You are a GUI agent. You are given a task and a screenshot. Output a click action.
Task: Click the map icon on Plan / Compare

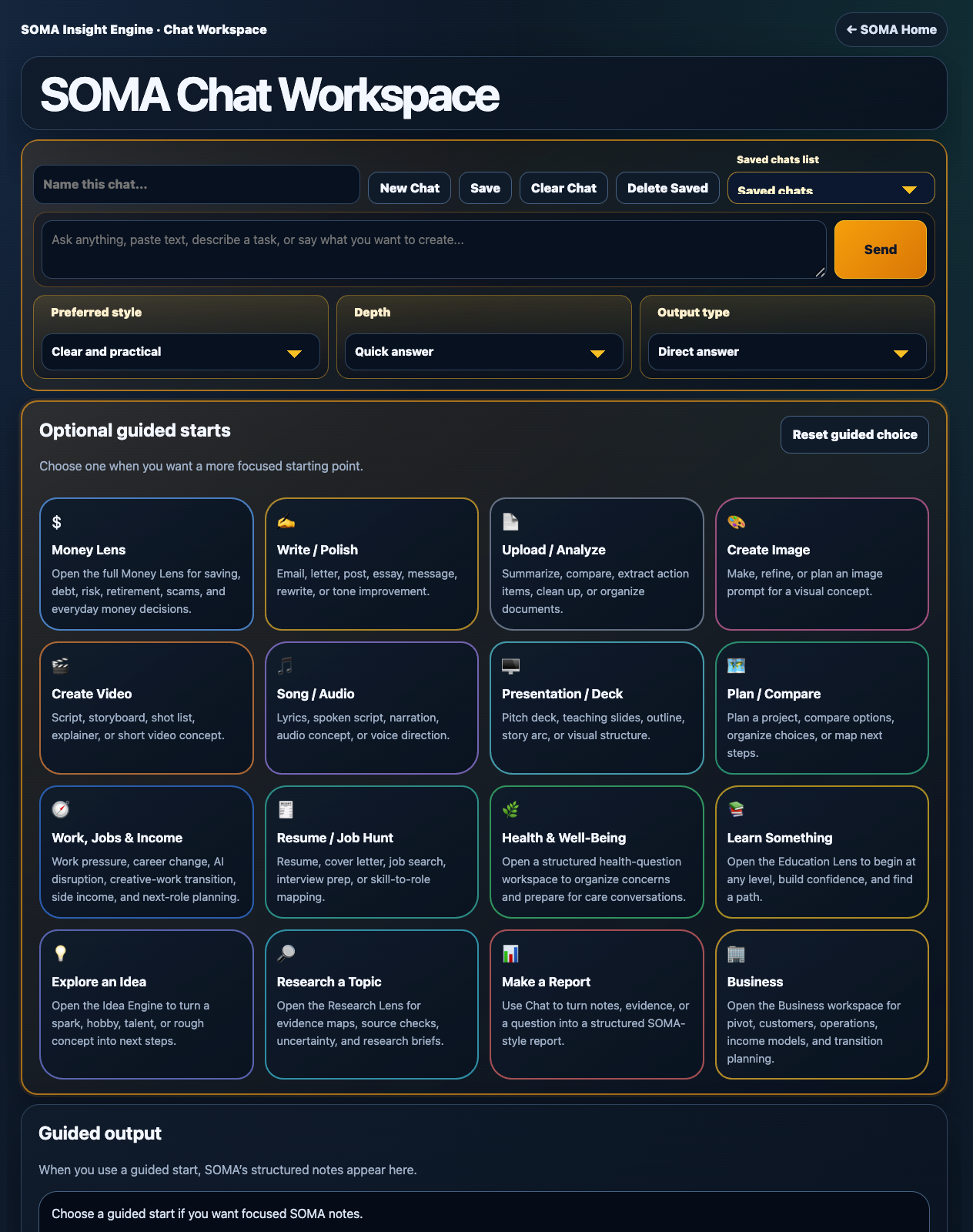(736, 666)
